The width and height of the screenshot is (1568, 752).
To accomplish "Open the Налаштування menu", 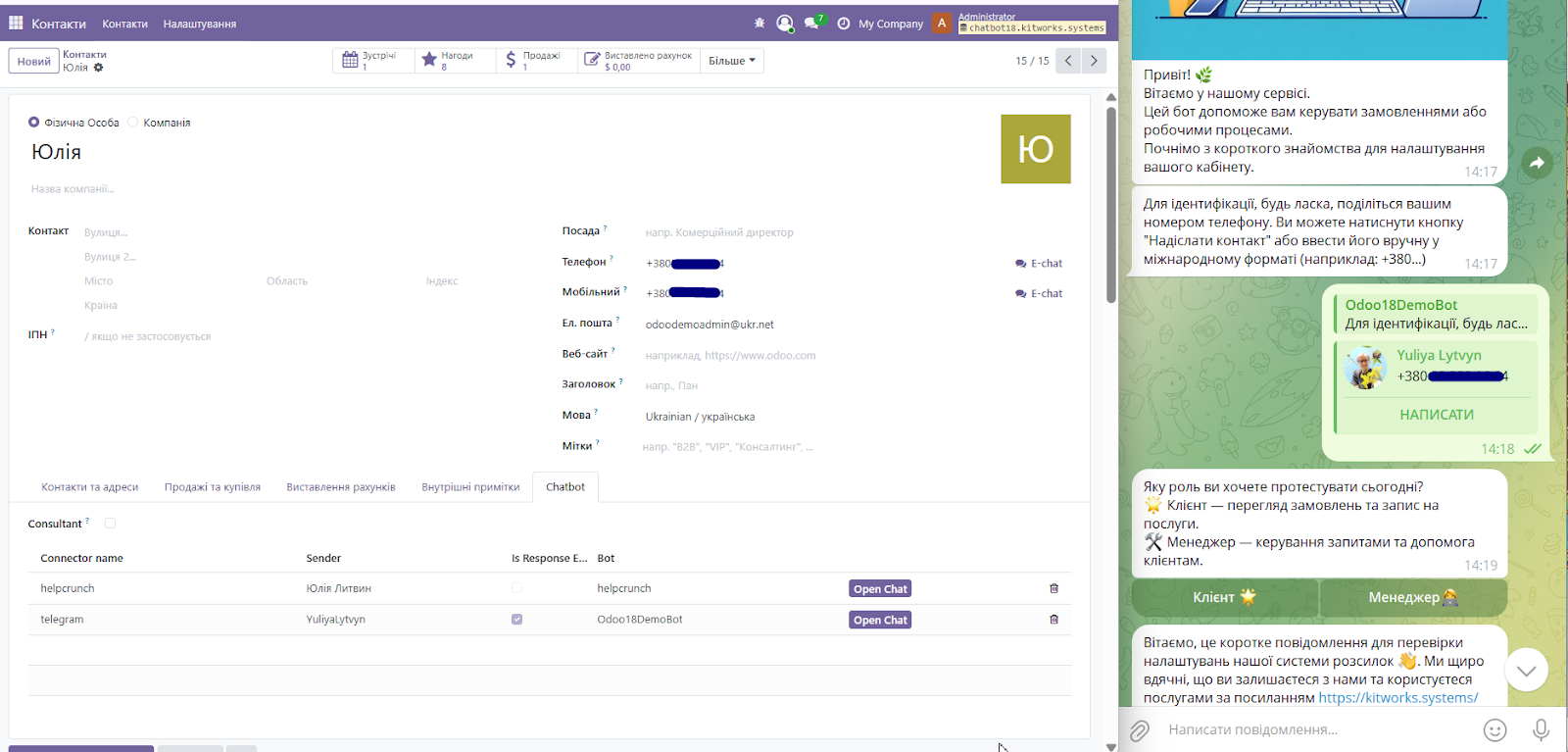I will (x=199, y=24).
